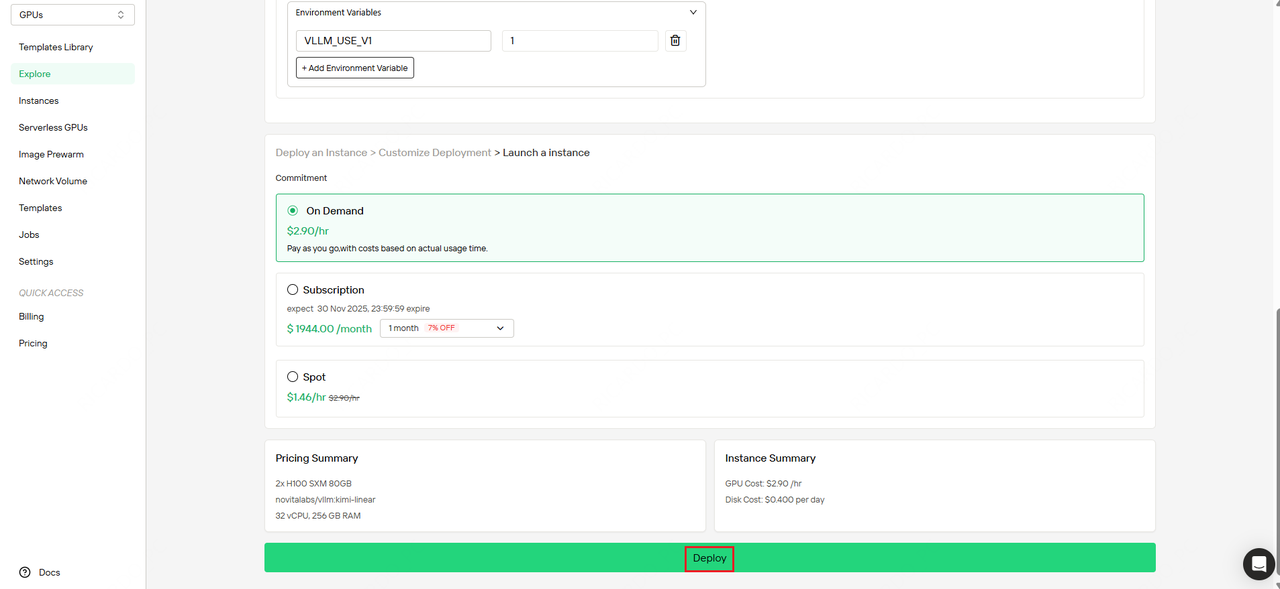Screen dimensions: 1280x589
Task: Click the 2x H100 SXM 80GB text
Action: pos(313,483)
